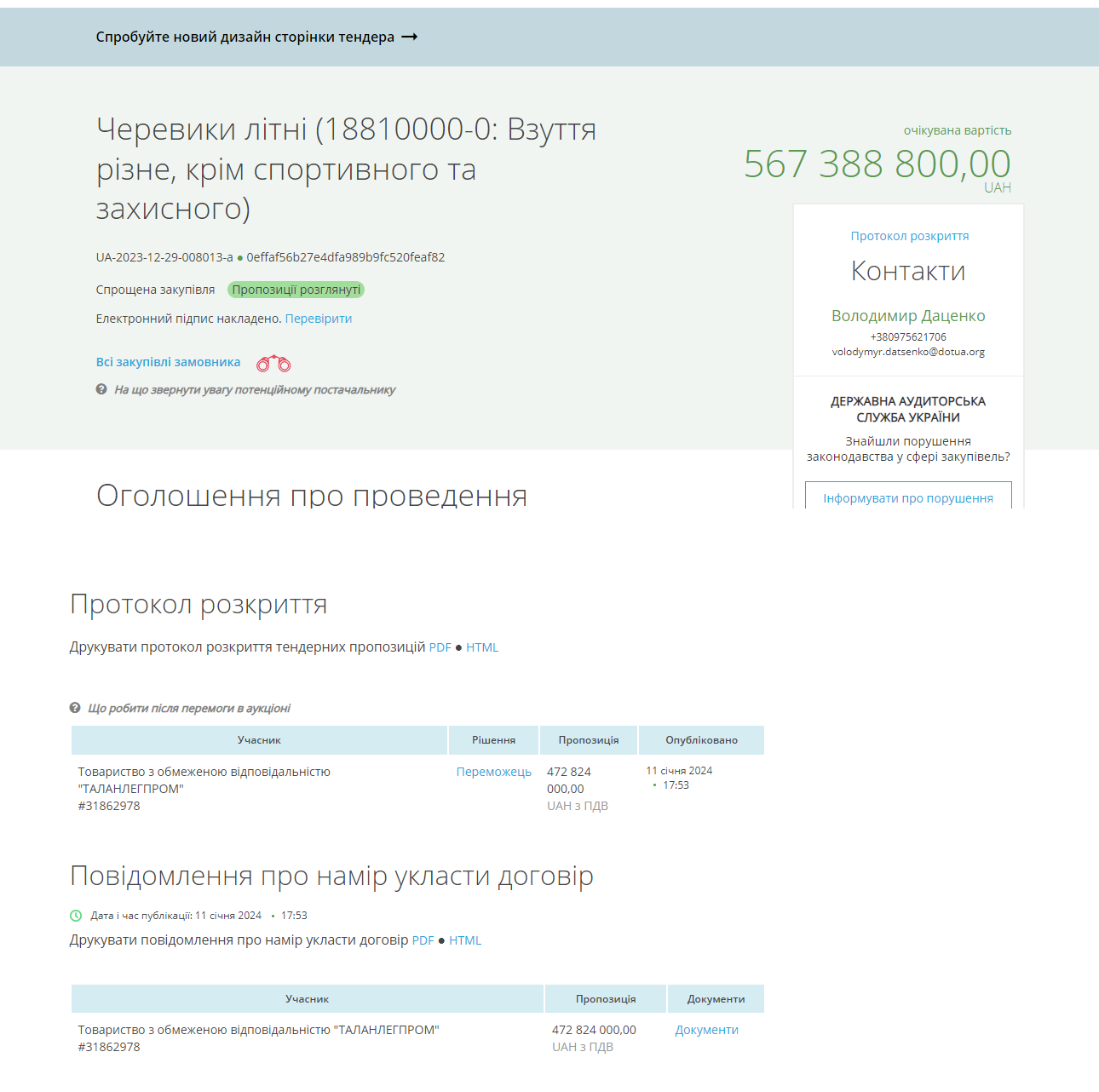
Task: Open the new tender page design link
Action: (256, 37)
